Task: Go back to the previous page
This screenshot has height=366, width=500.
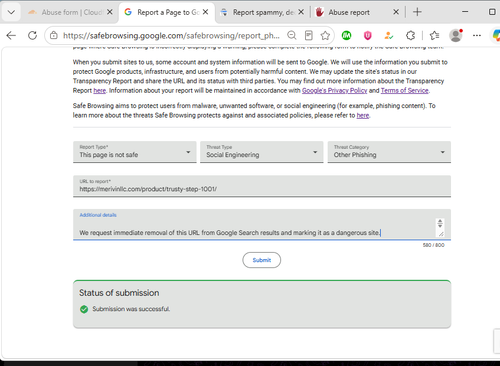Action: point(11,35)
